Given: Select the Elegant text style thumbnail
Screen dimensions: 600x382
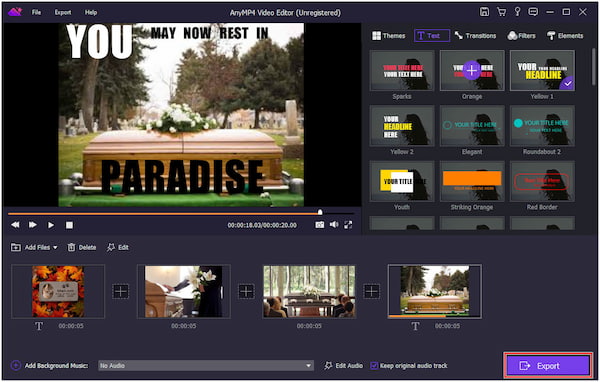Looking at the screenshot, I should [472, 126].
